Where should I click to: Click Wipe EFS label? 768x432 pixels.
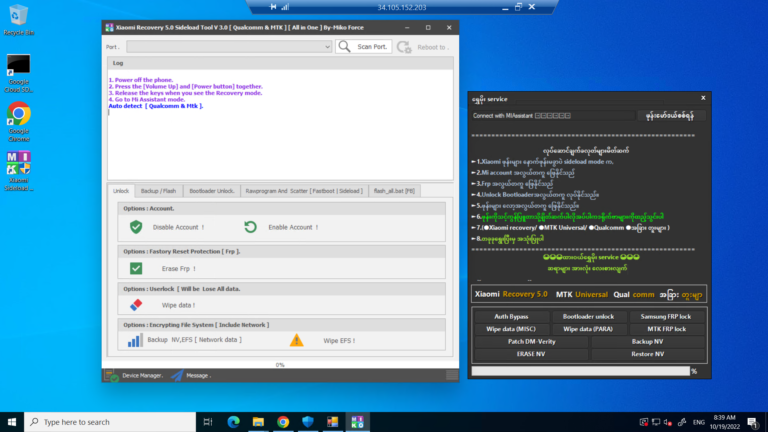tap(339, 341)
